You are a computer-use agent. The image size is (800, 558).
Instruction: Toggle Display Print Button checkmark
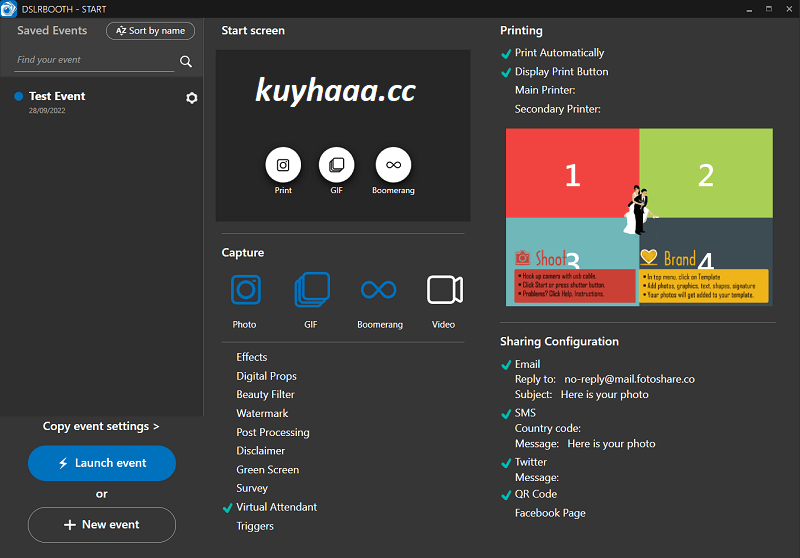click(x=506, y=72)
